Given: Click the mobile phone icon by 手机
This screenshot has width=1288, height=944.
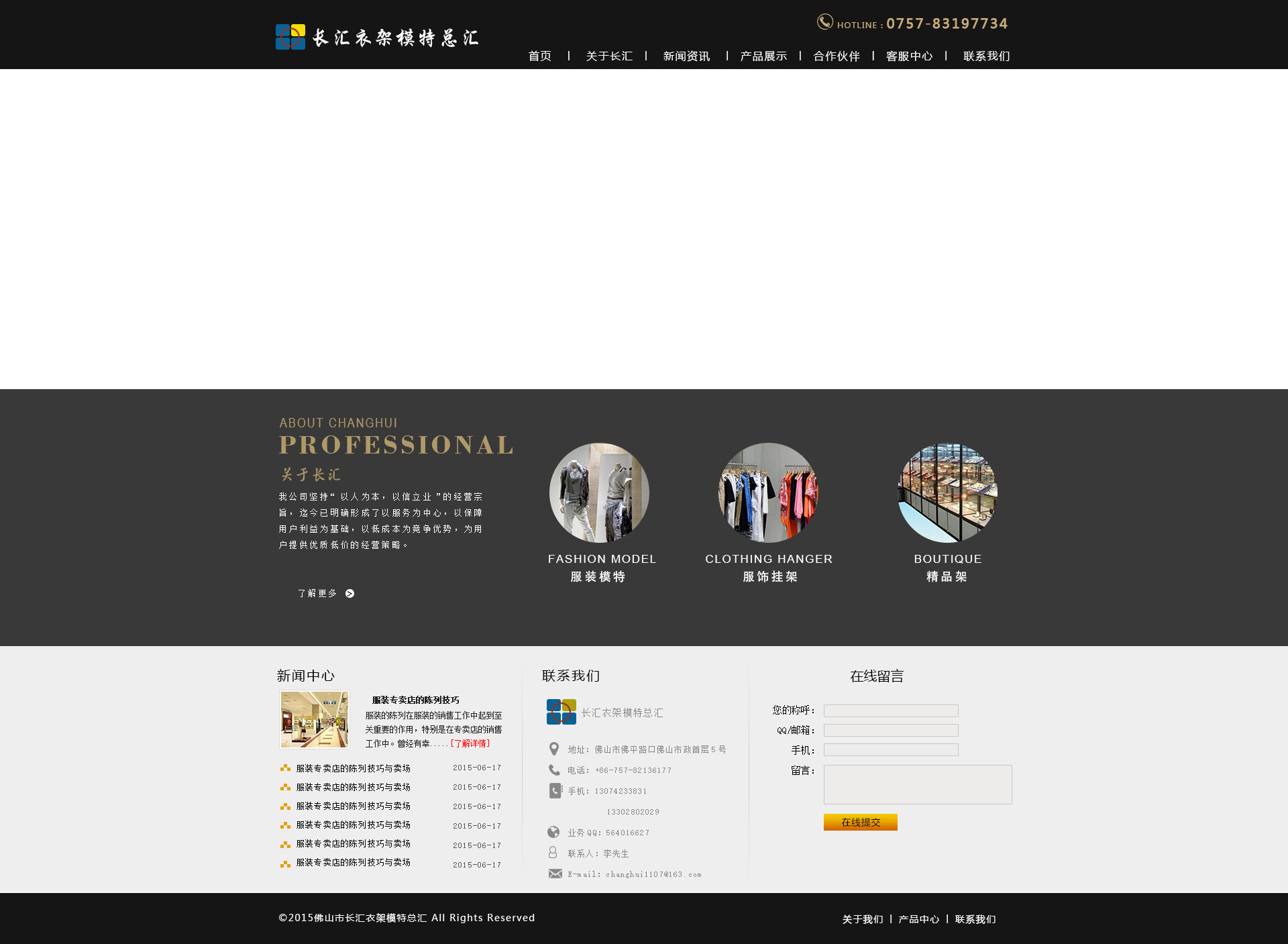Looking at the screenshot, I should [x=555, y=790].
